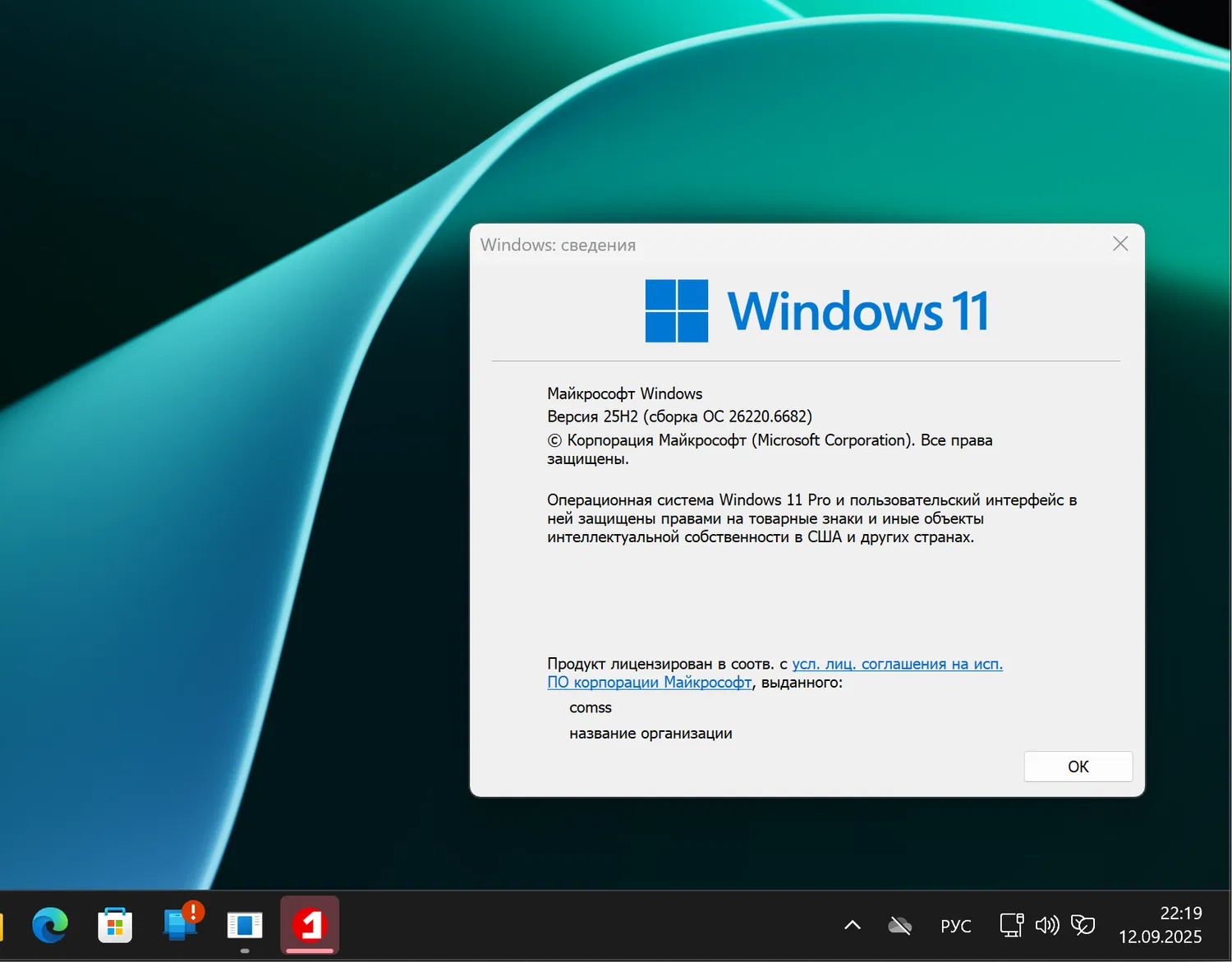Confirm the dialog with the OK button
1232x962 pixels.
pyautogui.click(x=1078, y=766)
